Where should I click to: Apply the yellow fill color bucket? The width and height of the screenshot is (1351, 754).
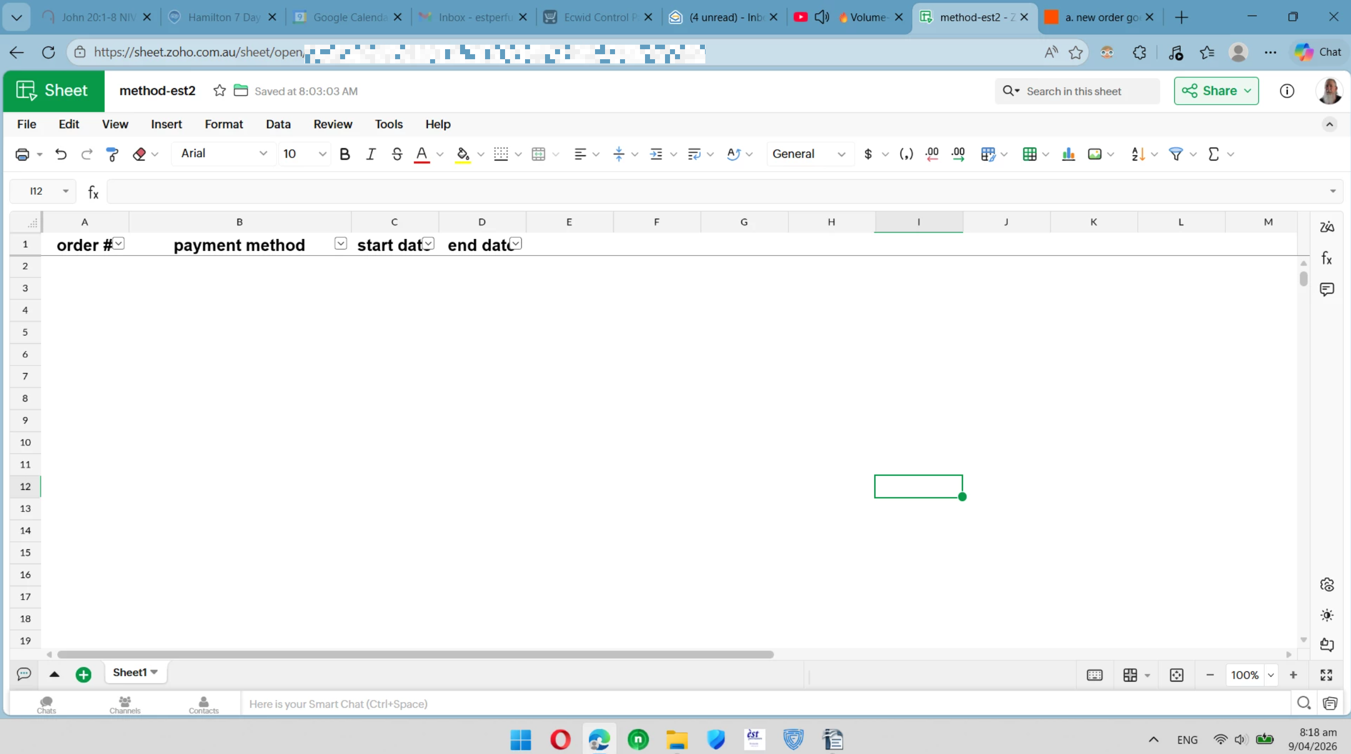463,154
